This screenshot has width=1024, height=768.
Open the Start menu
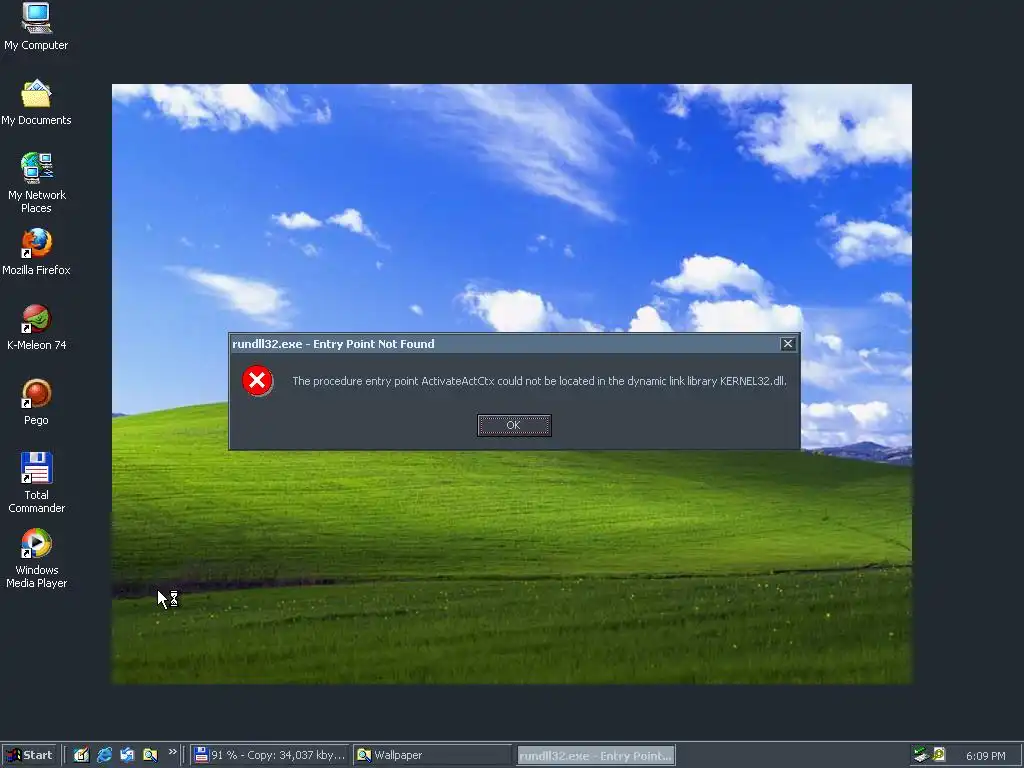[x=29, y=755]
